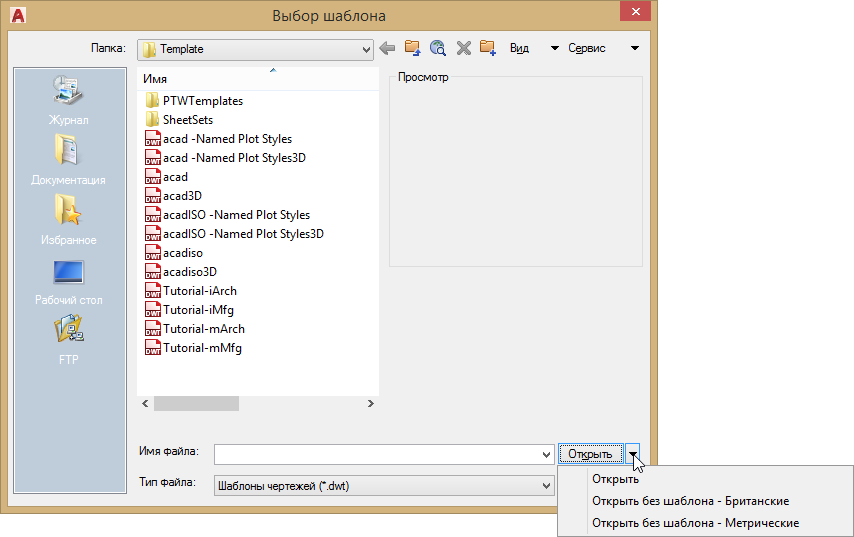The height and width of the screenshot is (537, 854).
Task: Click the folder icon beside SheetSets
Action: 152,119
